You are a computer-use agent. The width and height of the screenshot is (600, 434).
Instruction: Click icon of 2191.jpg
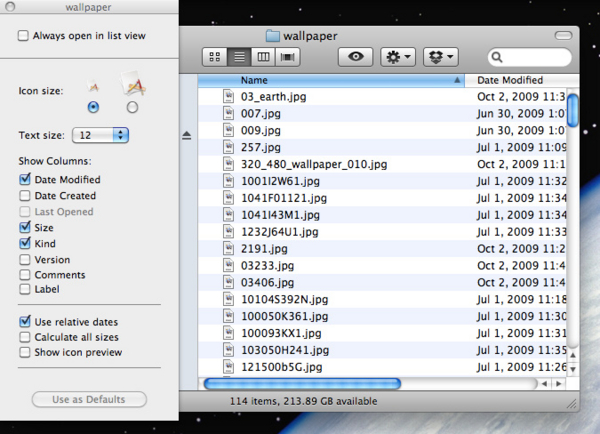pos(228,248)
